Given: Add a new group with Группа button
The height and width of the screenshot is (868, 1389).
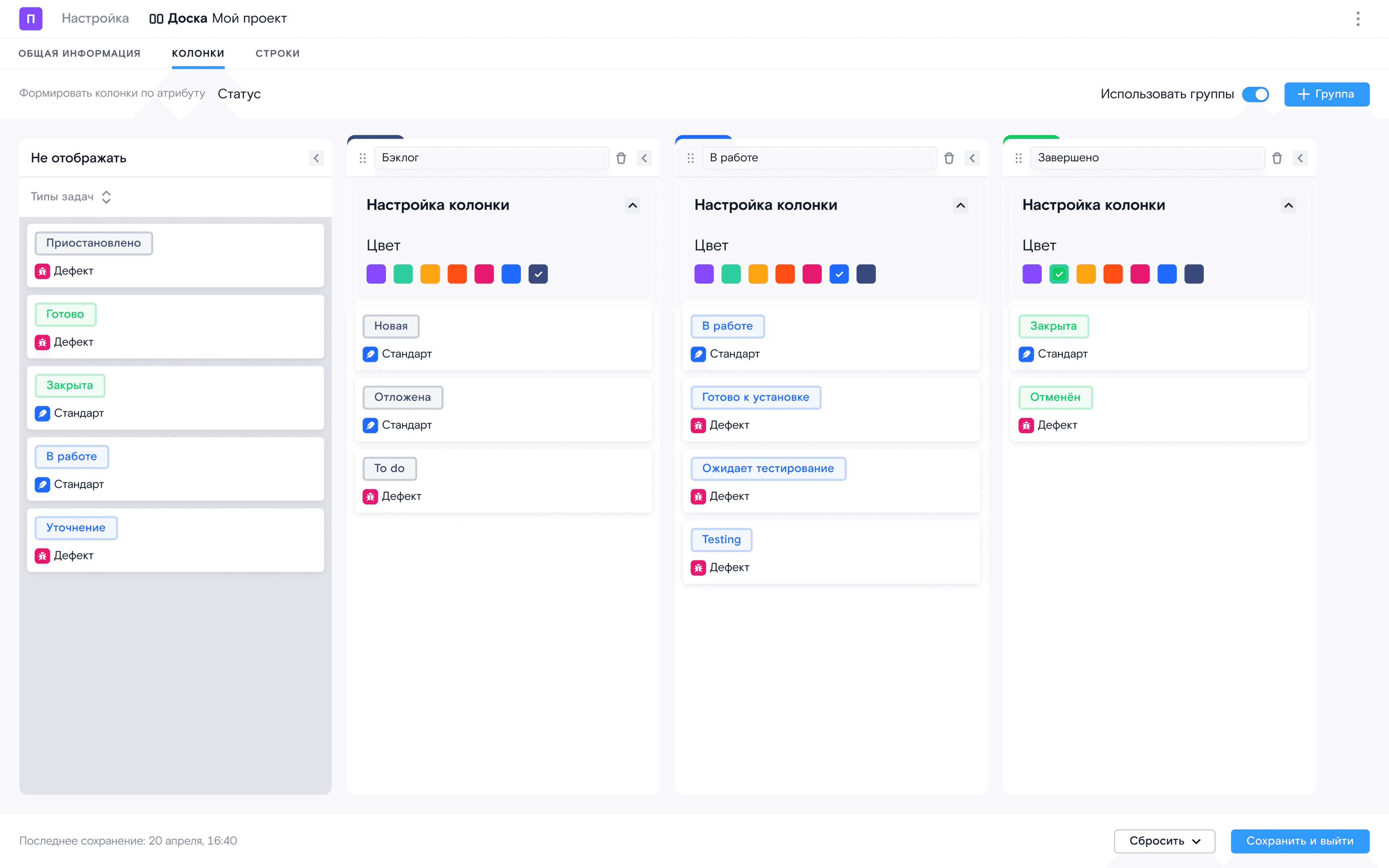Looking at the screenshot, I should [1326, 94].
